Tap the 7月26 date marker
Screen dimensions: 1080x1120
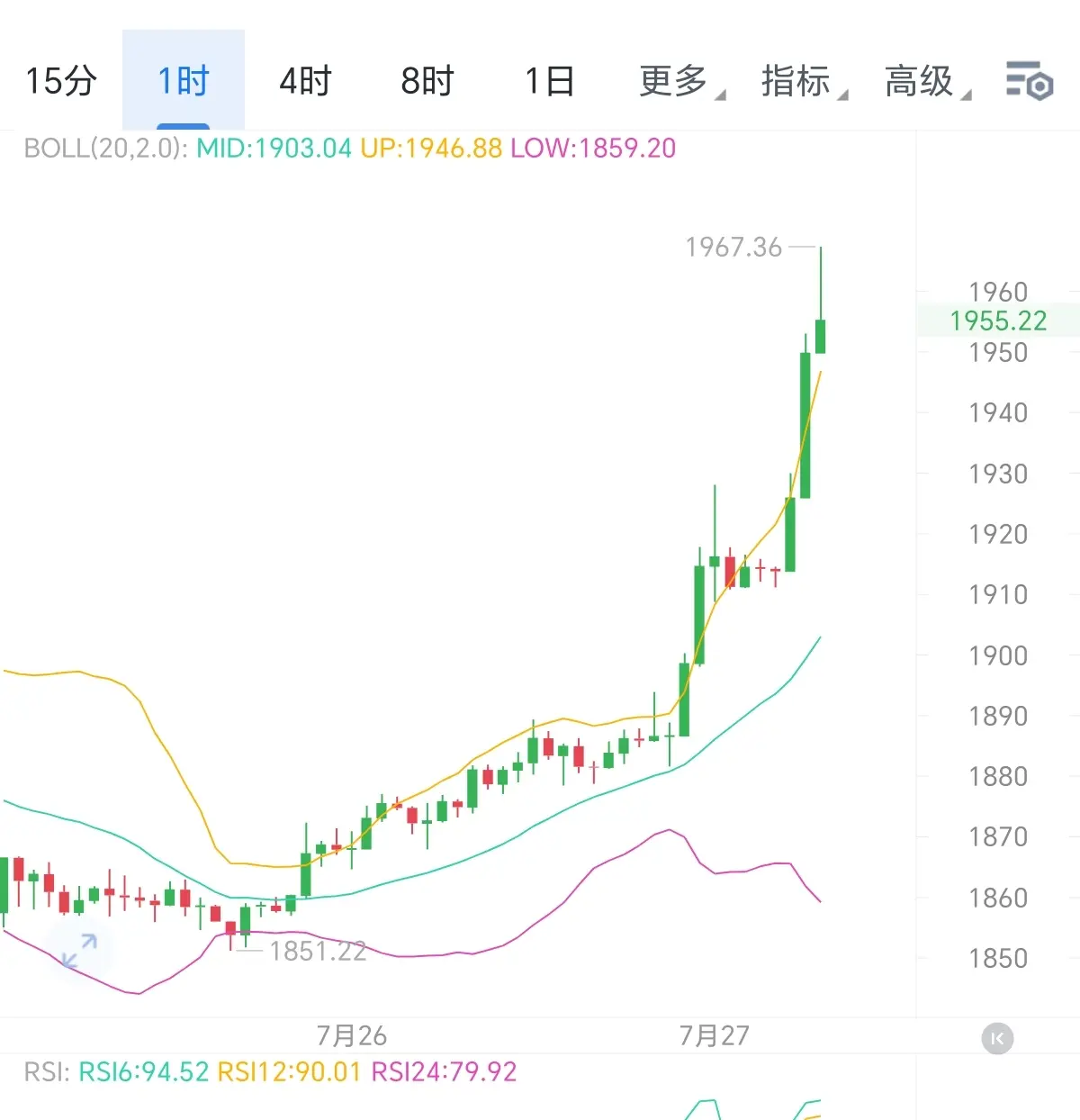pos(352,1035)
